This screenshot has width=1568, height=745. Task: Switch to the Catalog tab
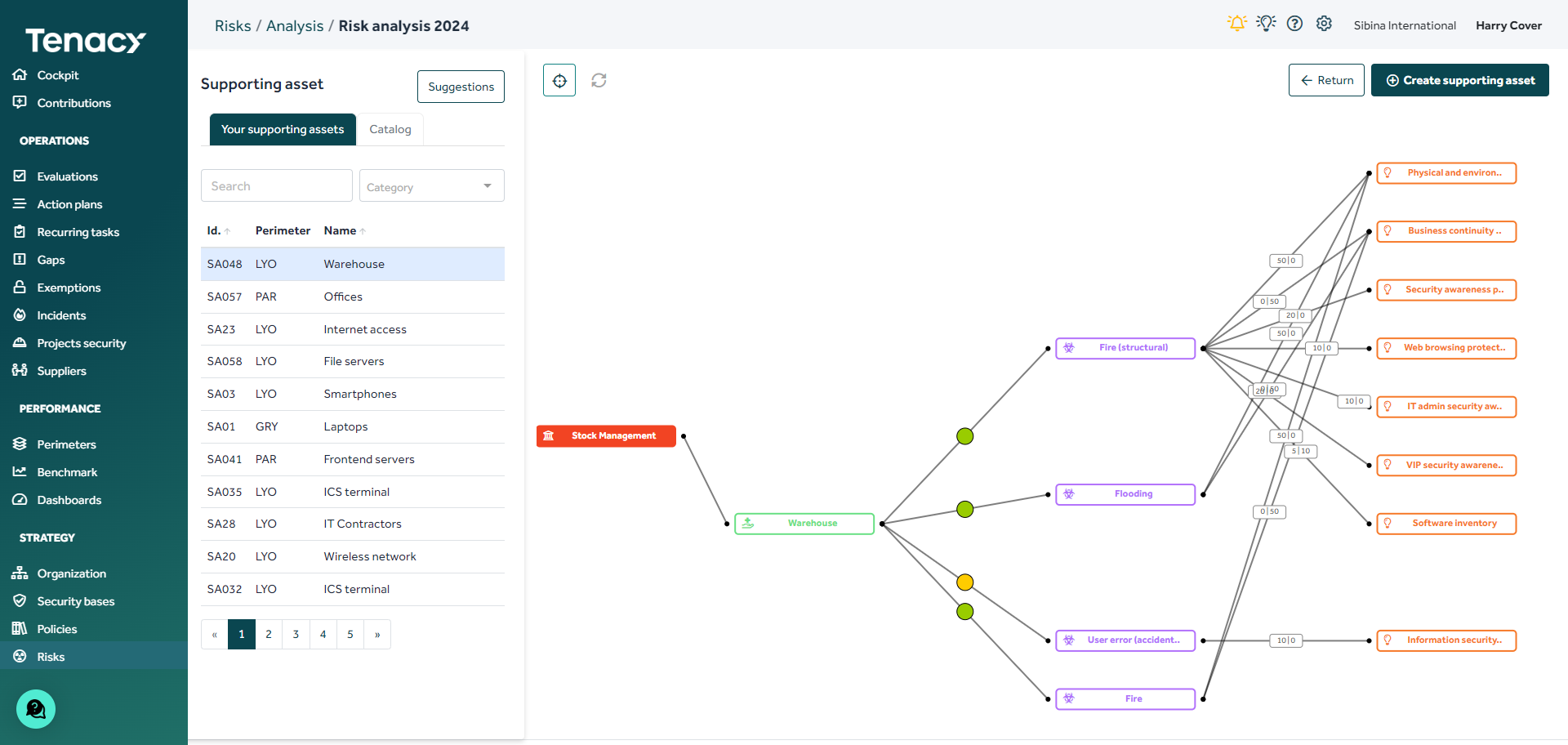[390, 130]
